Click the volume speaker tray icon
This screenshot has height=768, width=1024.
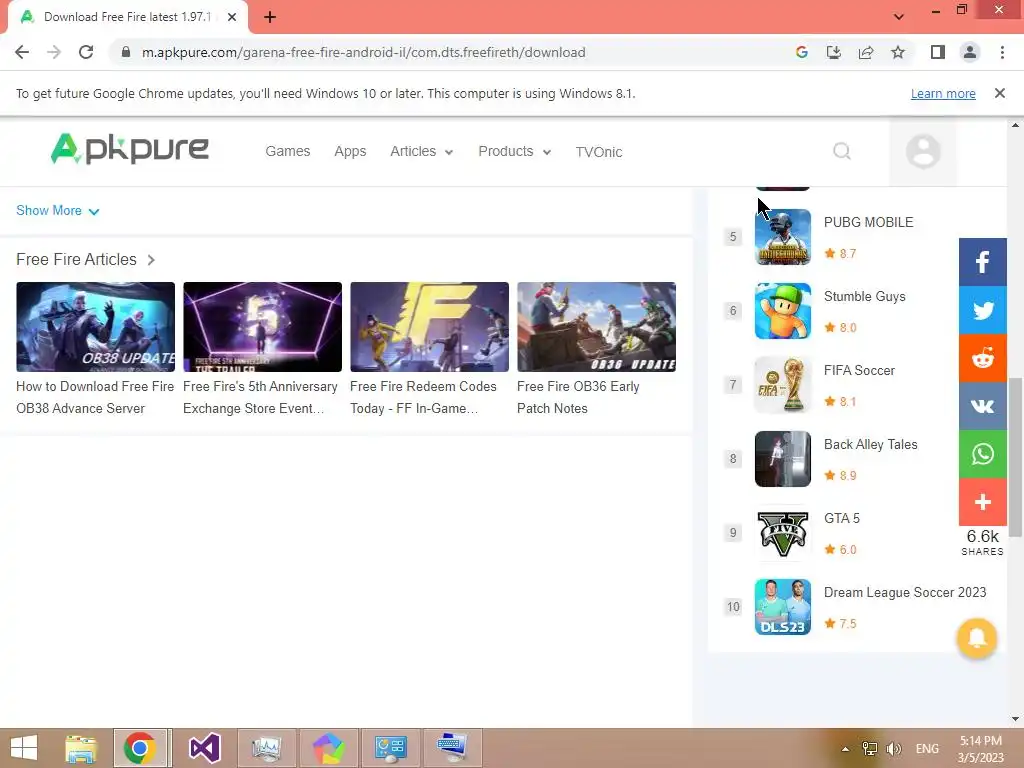coord(894,748)
